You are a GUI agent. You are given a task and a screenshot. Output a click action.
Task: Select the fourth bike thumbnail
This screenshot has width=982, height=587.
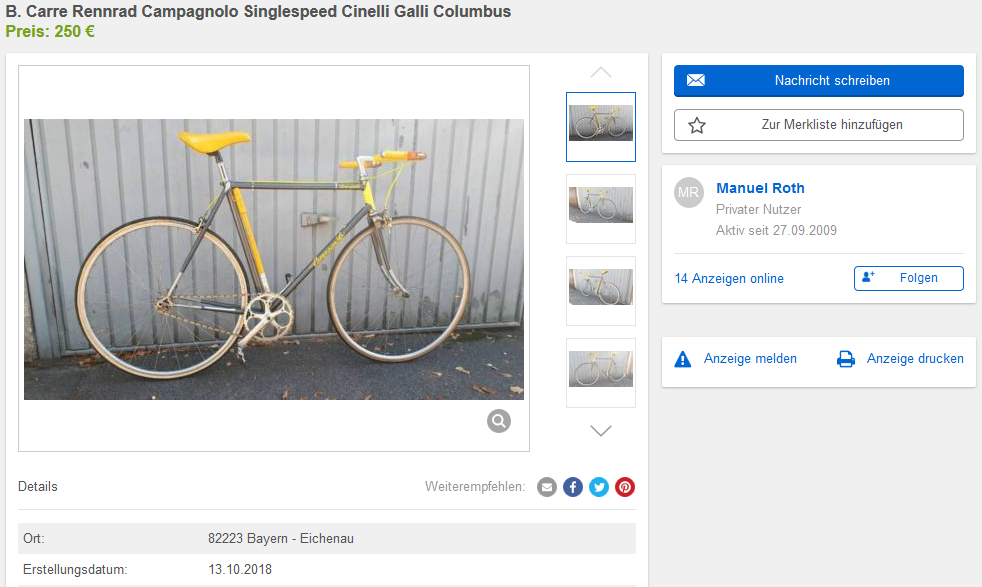601,372
